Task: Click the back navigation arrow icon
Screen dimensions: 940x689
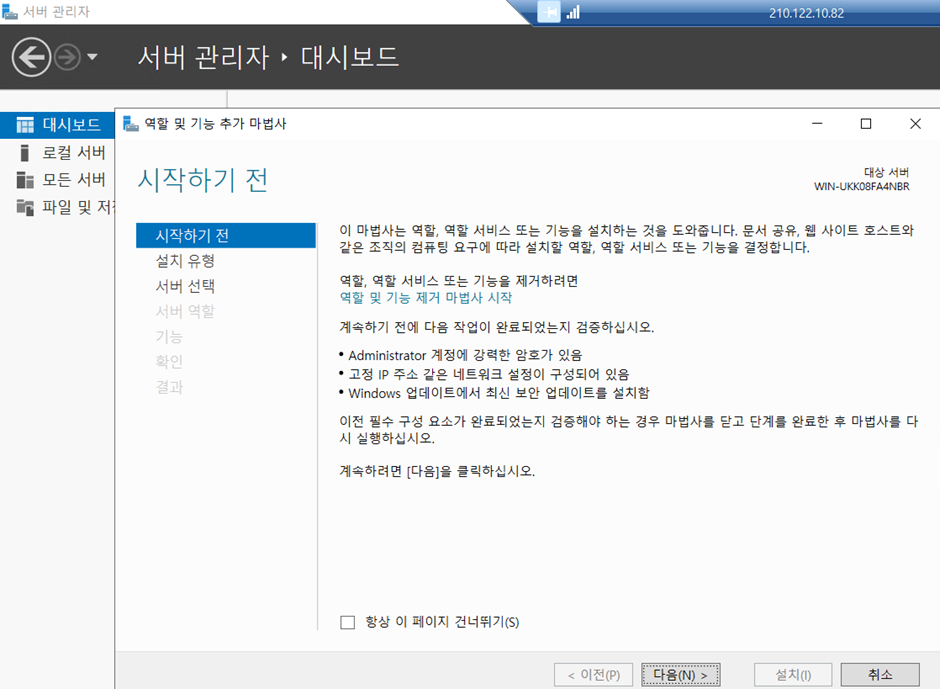Action: click(31, 57)
